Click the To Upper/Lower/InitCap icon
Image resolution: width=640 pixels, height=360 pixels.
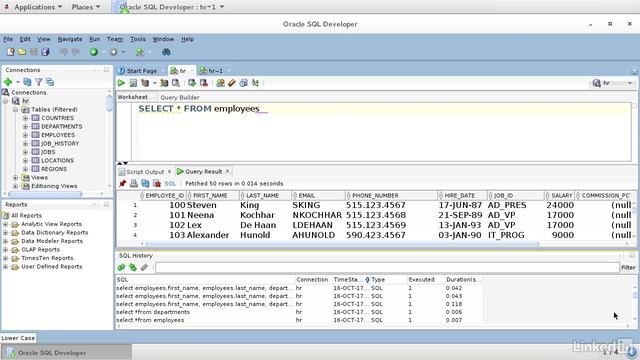click(255, 83)
